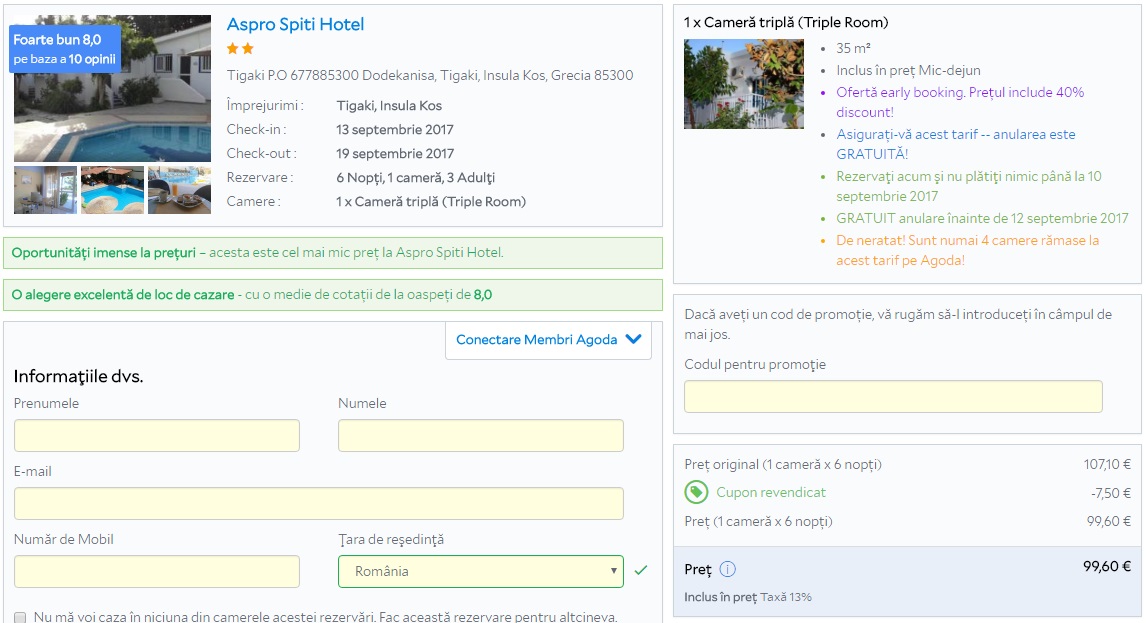Click the price info circle icon
The image size is (1146, 623).
[x=727, y=569]
